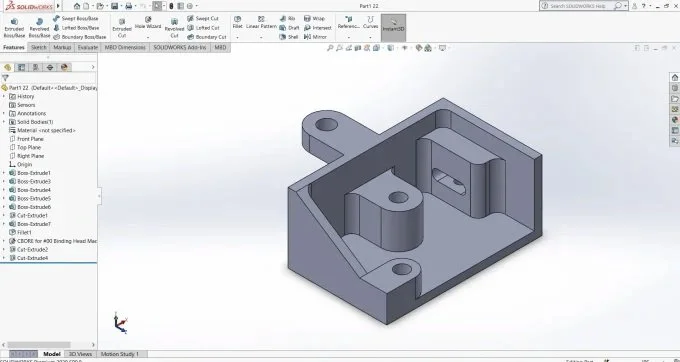Expand the Fillet dropdown arrow
The width and height of the screenshot is (680, 362).
coord(238,38)
